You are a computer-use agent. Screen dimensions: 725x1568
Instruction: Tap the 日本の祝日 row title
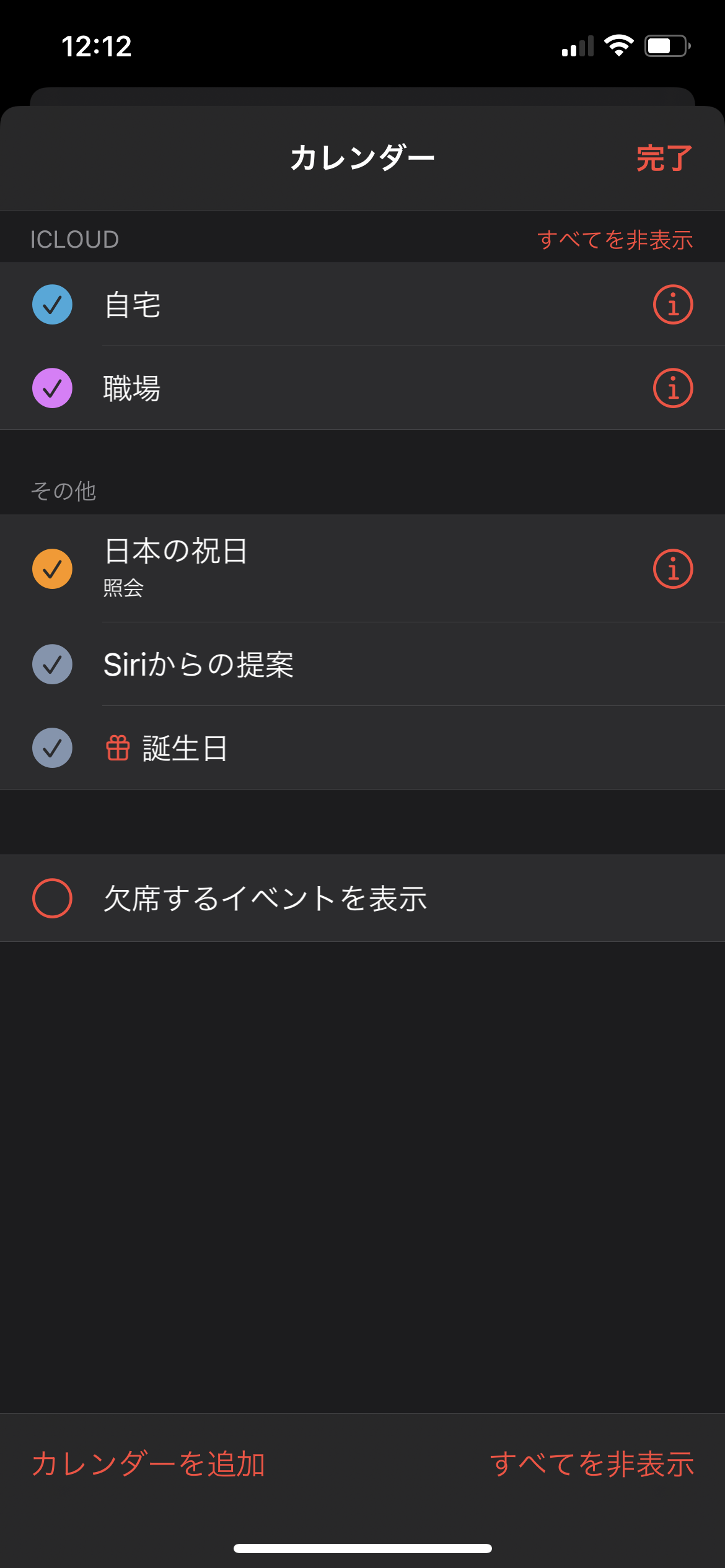(x=176, y=551)
